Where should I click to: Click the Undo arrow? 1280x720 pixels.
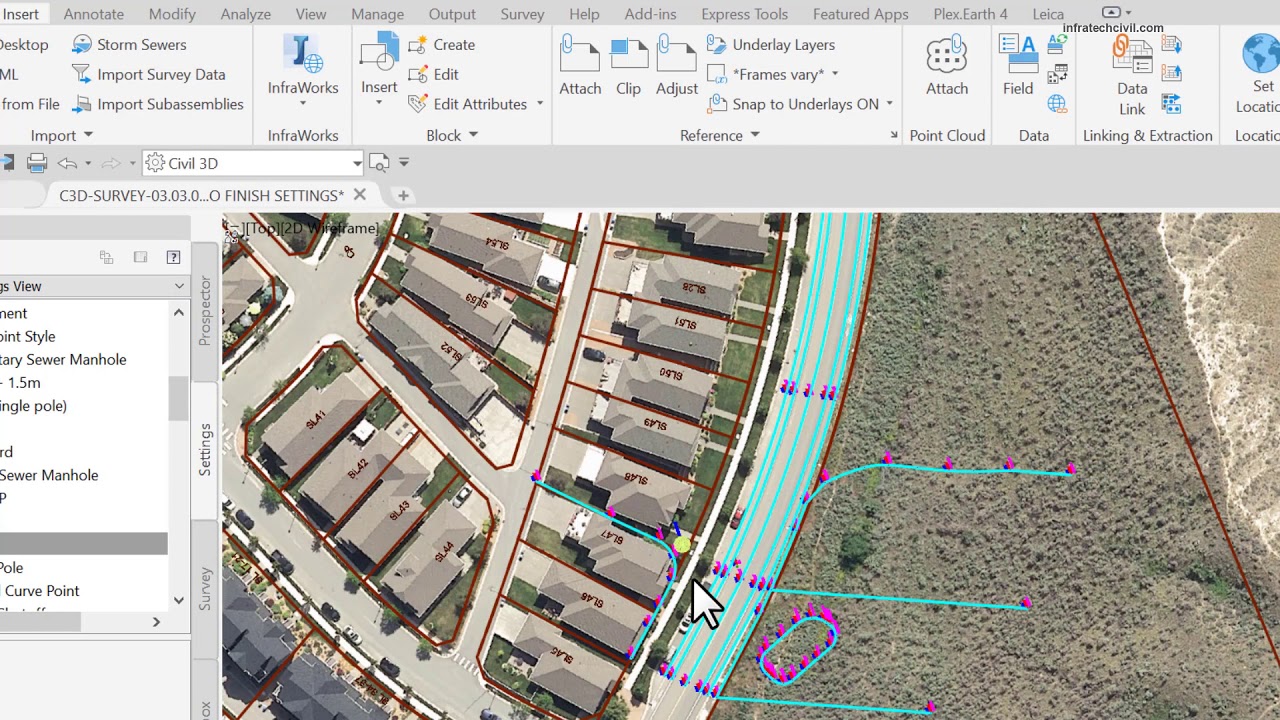pyautogui.click(x=67, y=163)
